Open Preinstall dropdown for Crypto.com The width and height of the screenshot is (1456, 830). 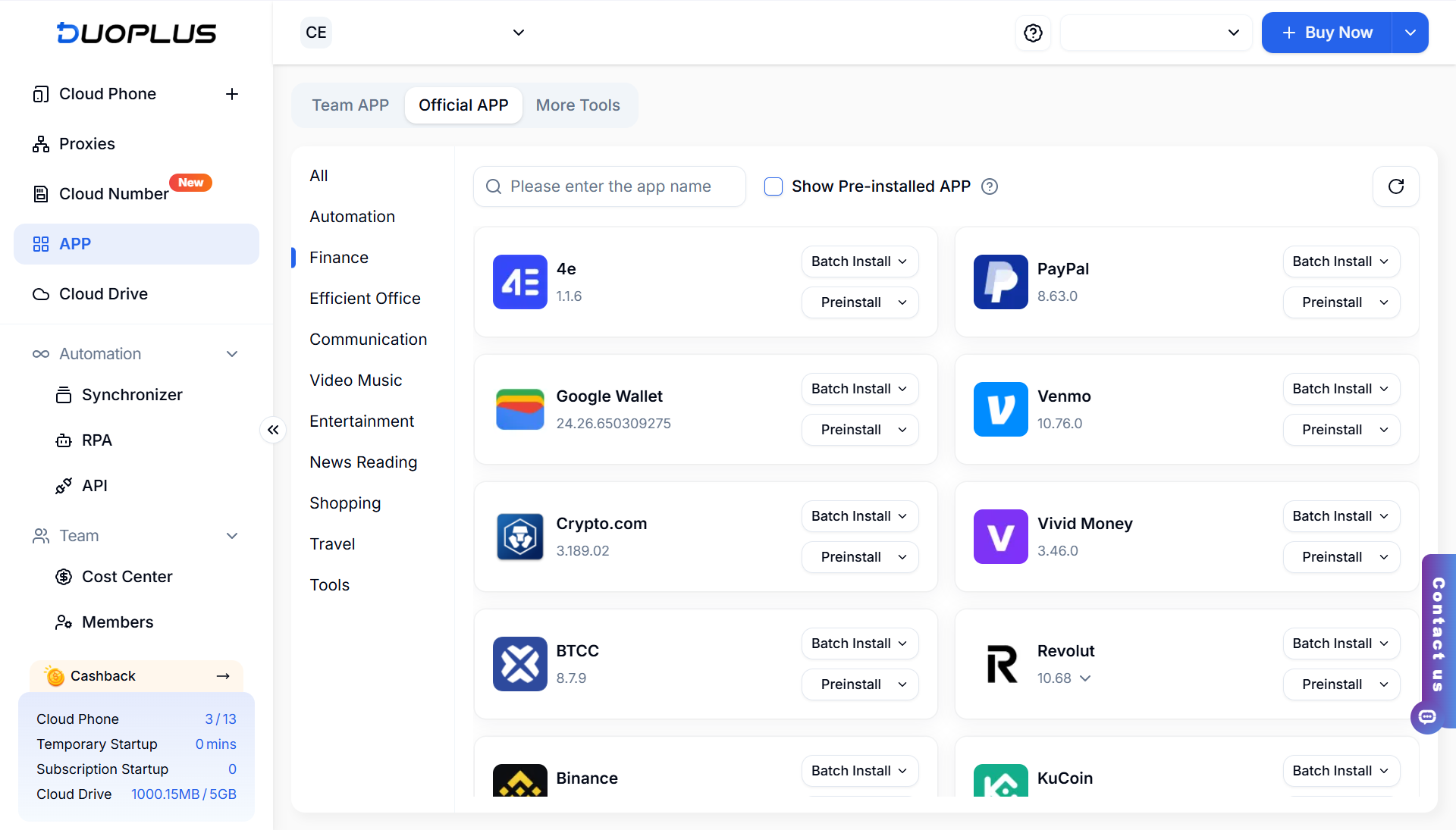(860, 557)
